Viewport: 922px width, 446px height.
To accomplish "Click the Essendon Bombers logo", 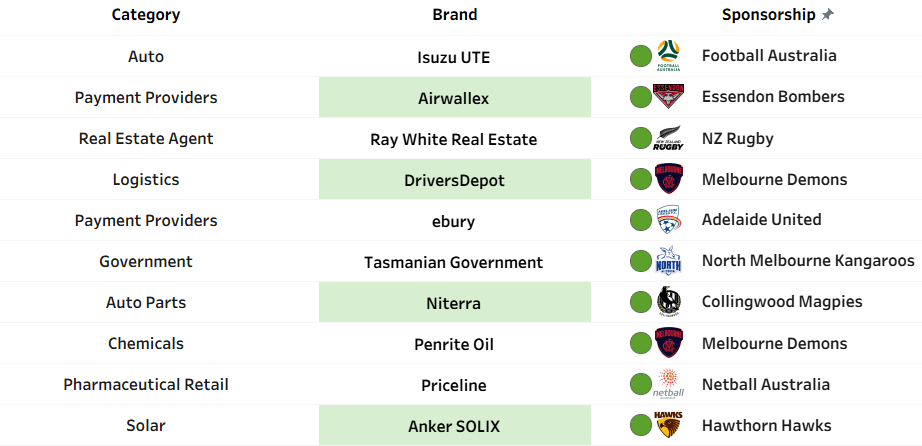I will point(669,96).
